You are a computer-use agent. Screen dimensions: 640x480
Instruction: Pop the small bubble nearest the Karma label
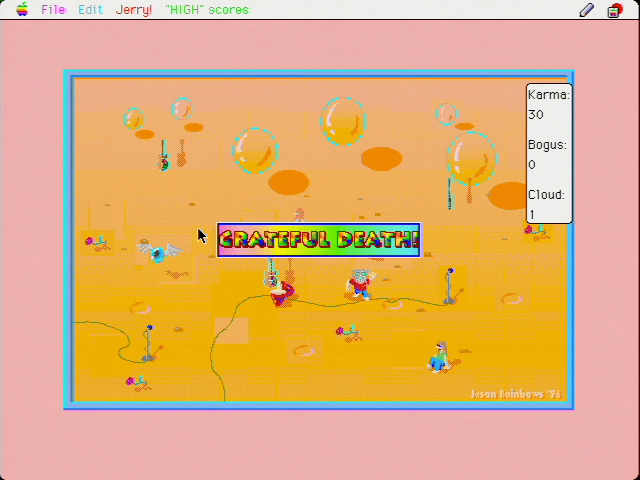pos(446,114)
